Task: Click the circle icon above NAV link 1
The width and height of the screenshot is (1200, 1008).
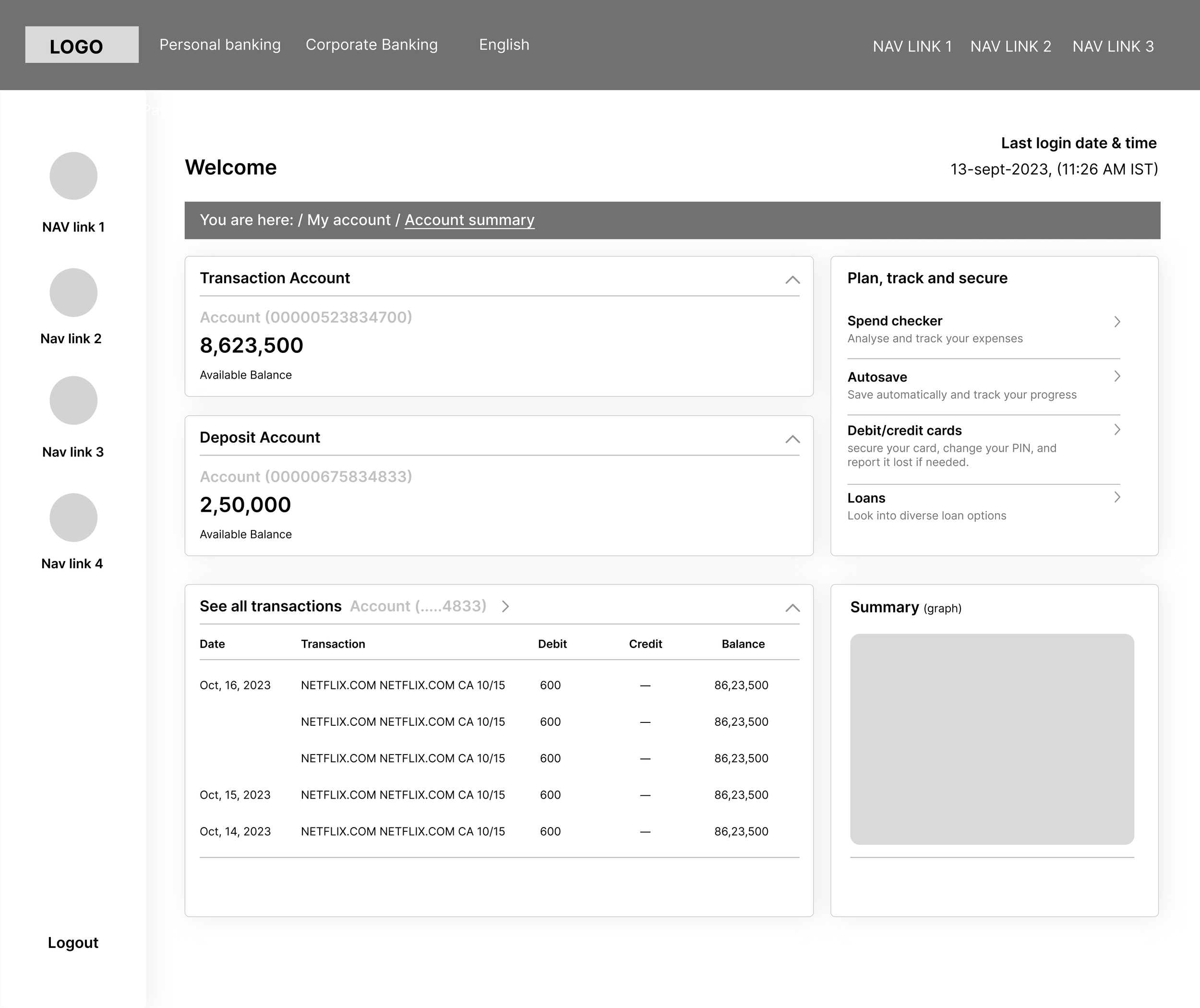Action: [x=73, y=176]
